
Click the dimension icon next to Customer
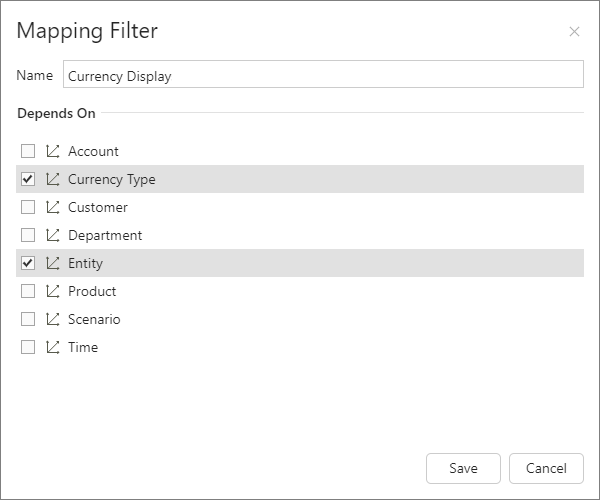pos(53,207)
